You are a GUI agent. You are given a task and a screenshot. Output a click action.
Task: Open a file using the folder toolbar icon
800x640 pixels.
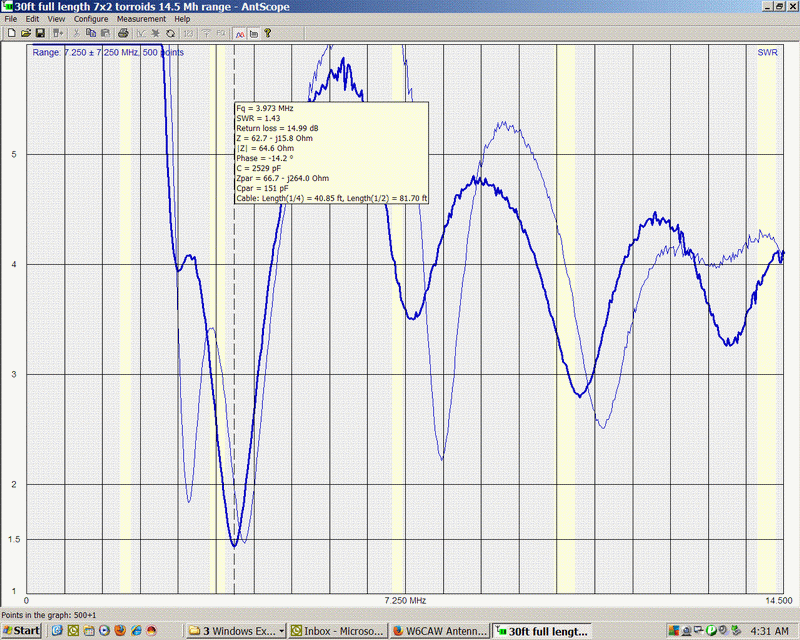click(26, 33)
